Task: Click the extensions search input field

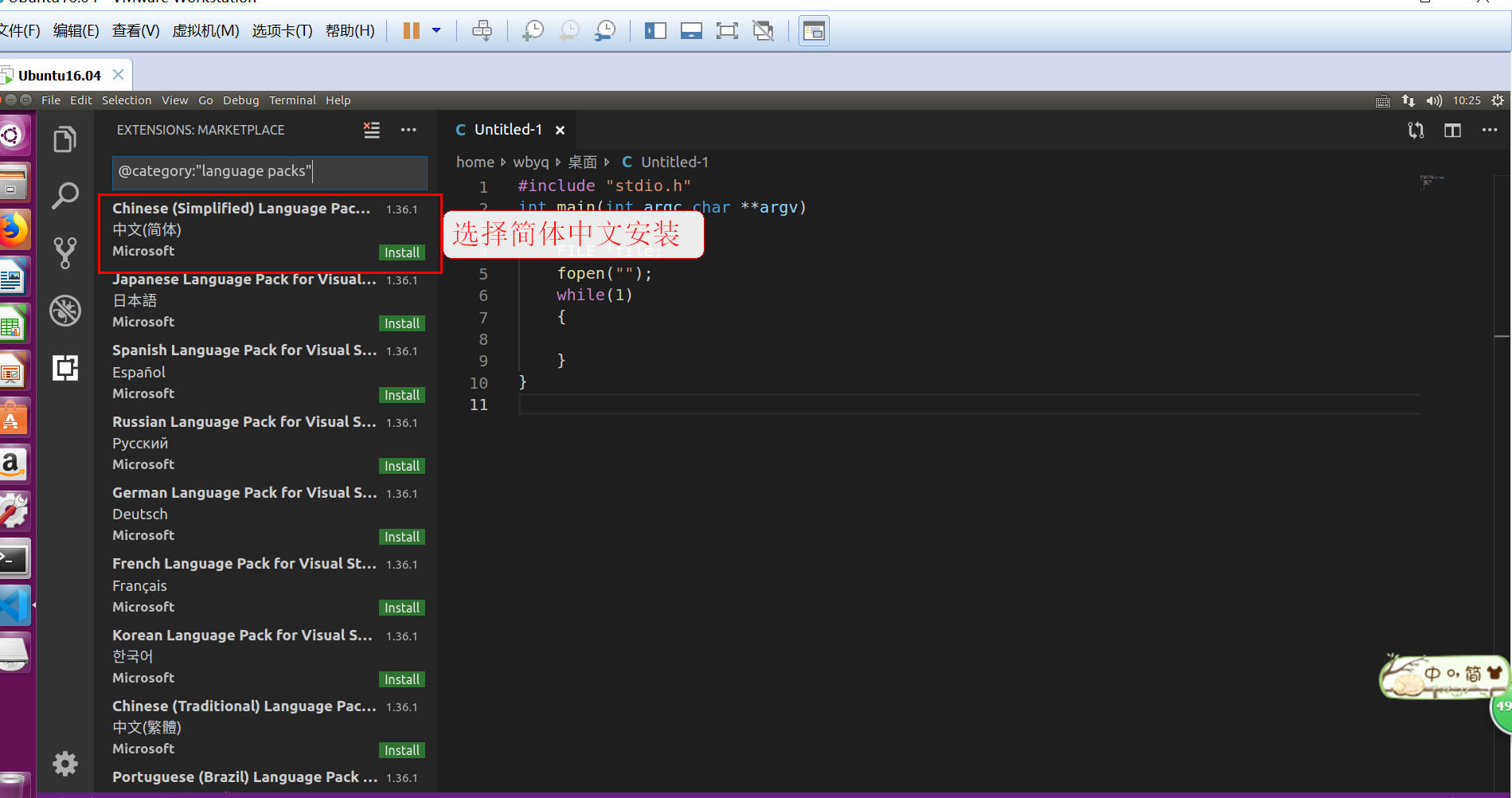Action: click(270, 171)
